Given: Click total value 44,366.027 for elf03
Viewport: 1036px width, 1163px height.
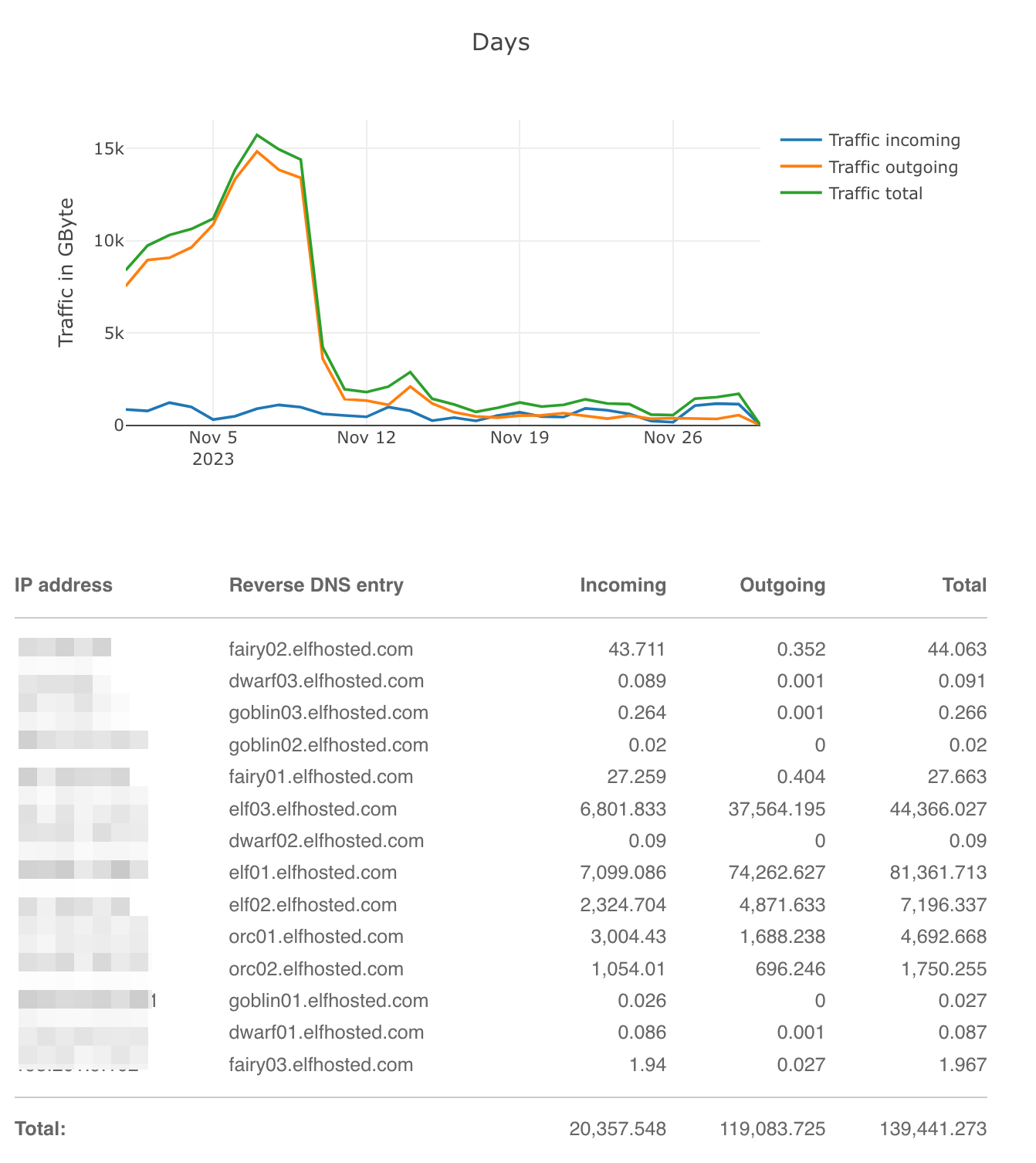Looking at the screenshot, I should (938, 809).
